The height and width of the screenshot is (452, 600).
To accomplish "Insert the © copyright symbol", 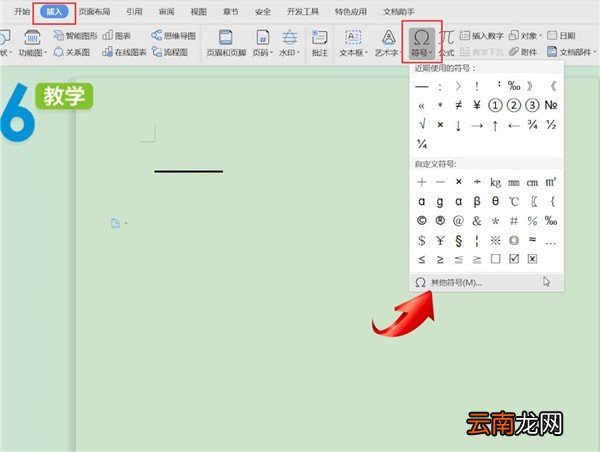I will click(x=422, y=220).
